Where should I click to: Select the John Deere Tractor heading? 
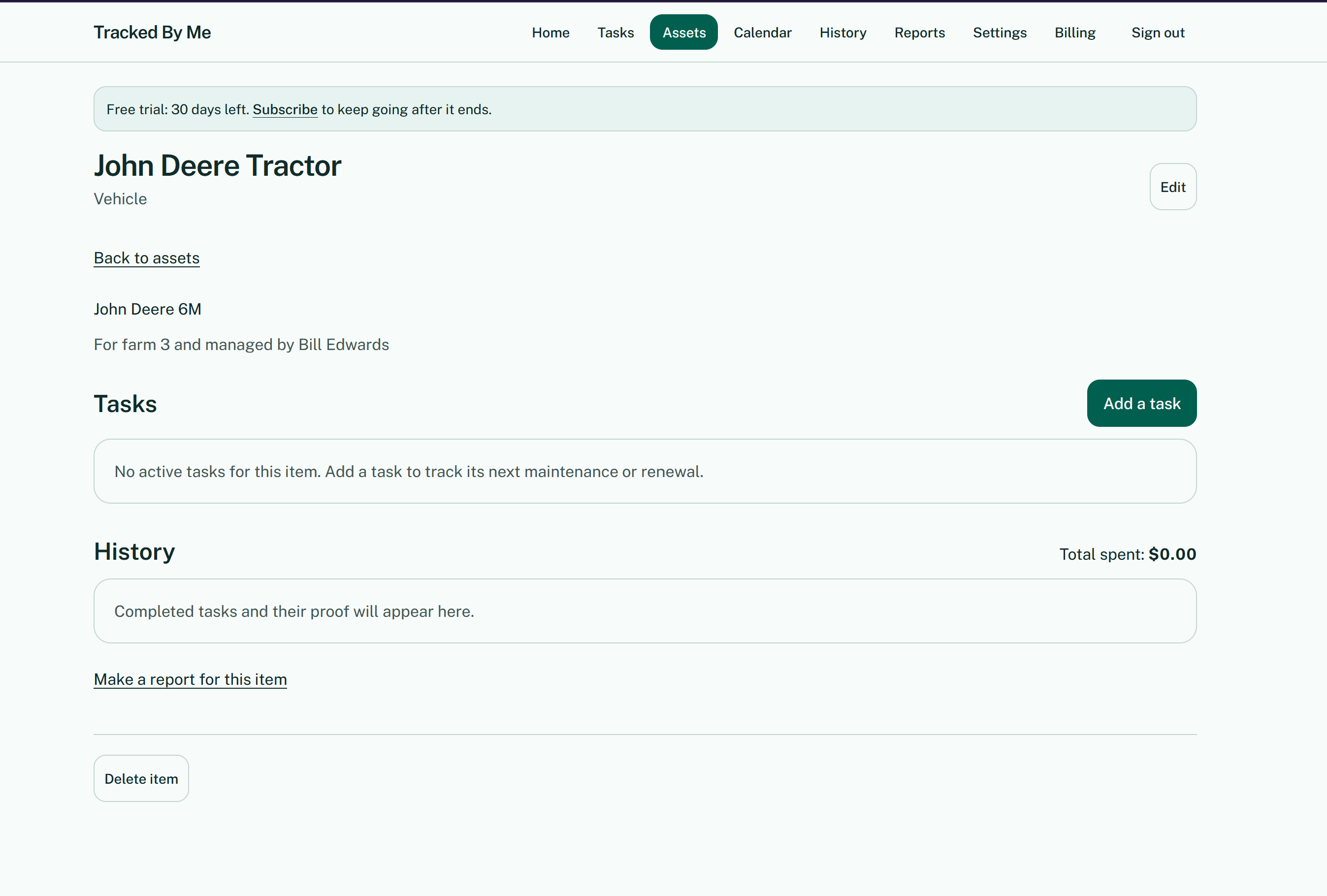pyautogui.click(x=218, y=165)
